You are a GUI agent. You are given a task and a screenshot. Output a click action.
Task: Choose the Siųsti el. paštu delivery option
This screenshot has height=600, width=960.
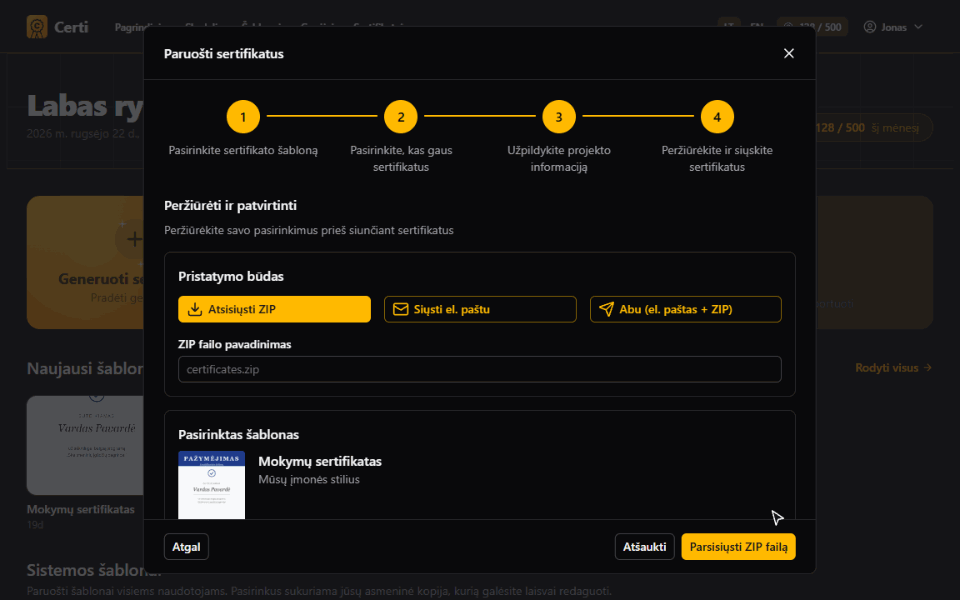point(480,309)
